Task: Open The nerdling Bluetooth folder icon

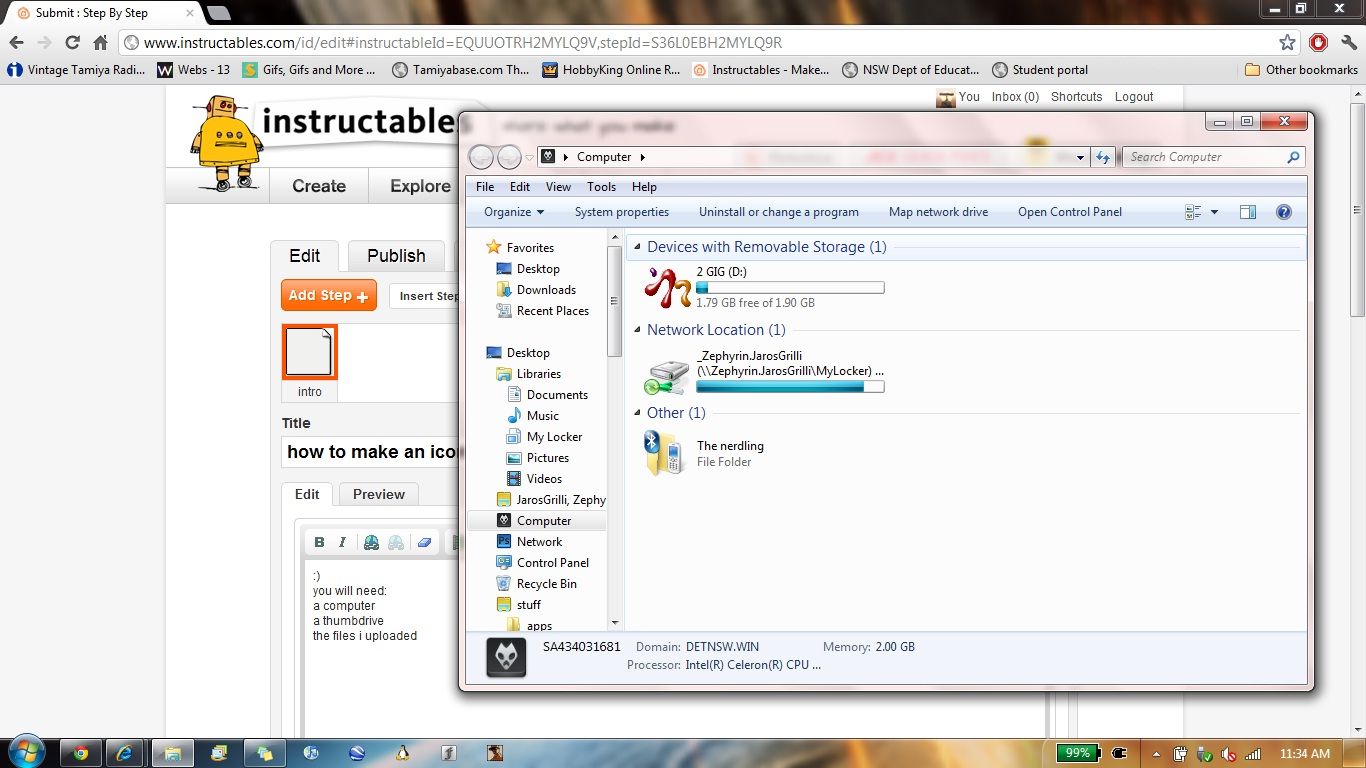Action: [x=664, y=453]
